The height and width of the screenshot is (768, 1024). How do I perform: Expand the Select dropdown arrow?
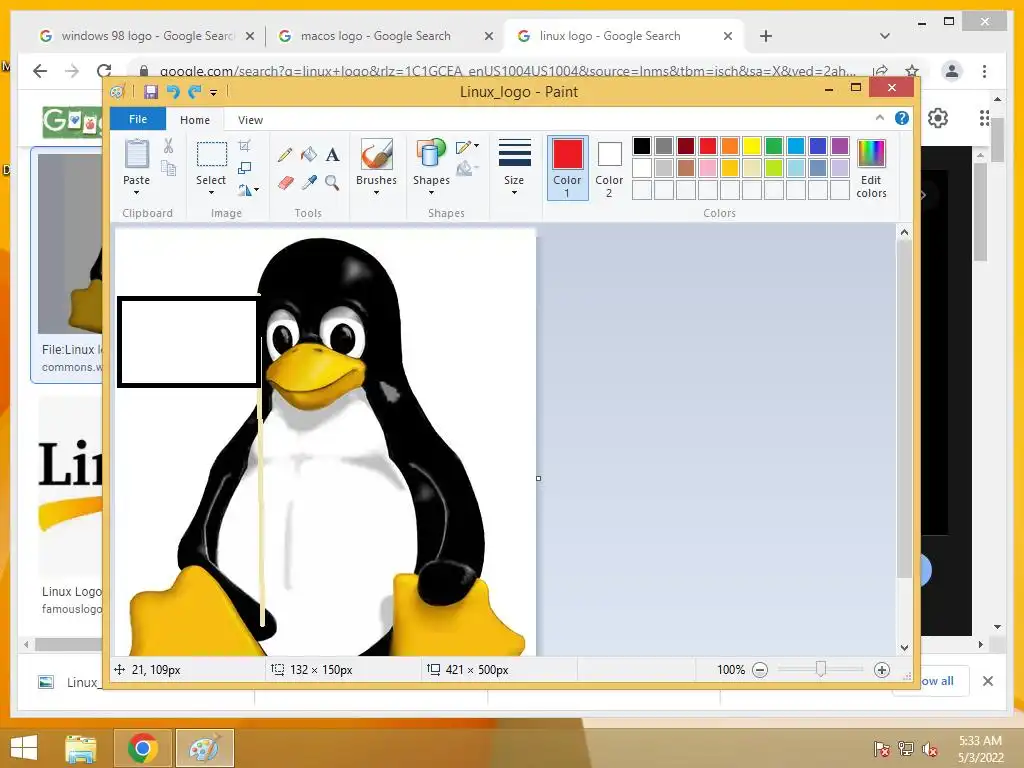point(211,193)
